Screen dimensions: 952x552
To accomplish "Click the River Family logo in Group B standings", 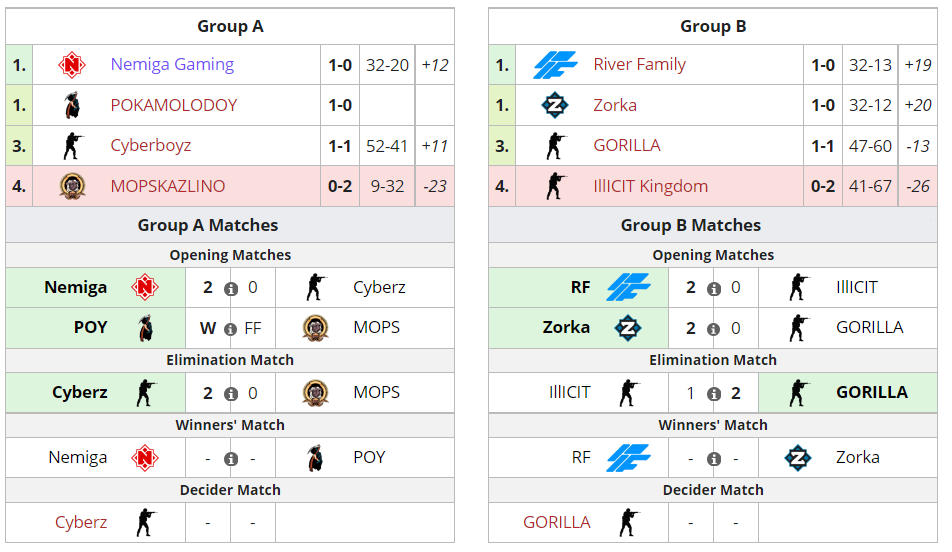I will click(555, 65).
